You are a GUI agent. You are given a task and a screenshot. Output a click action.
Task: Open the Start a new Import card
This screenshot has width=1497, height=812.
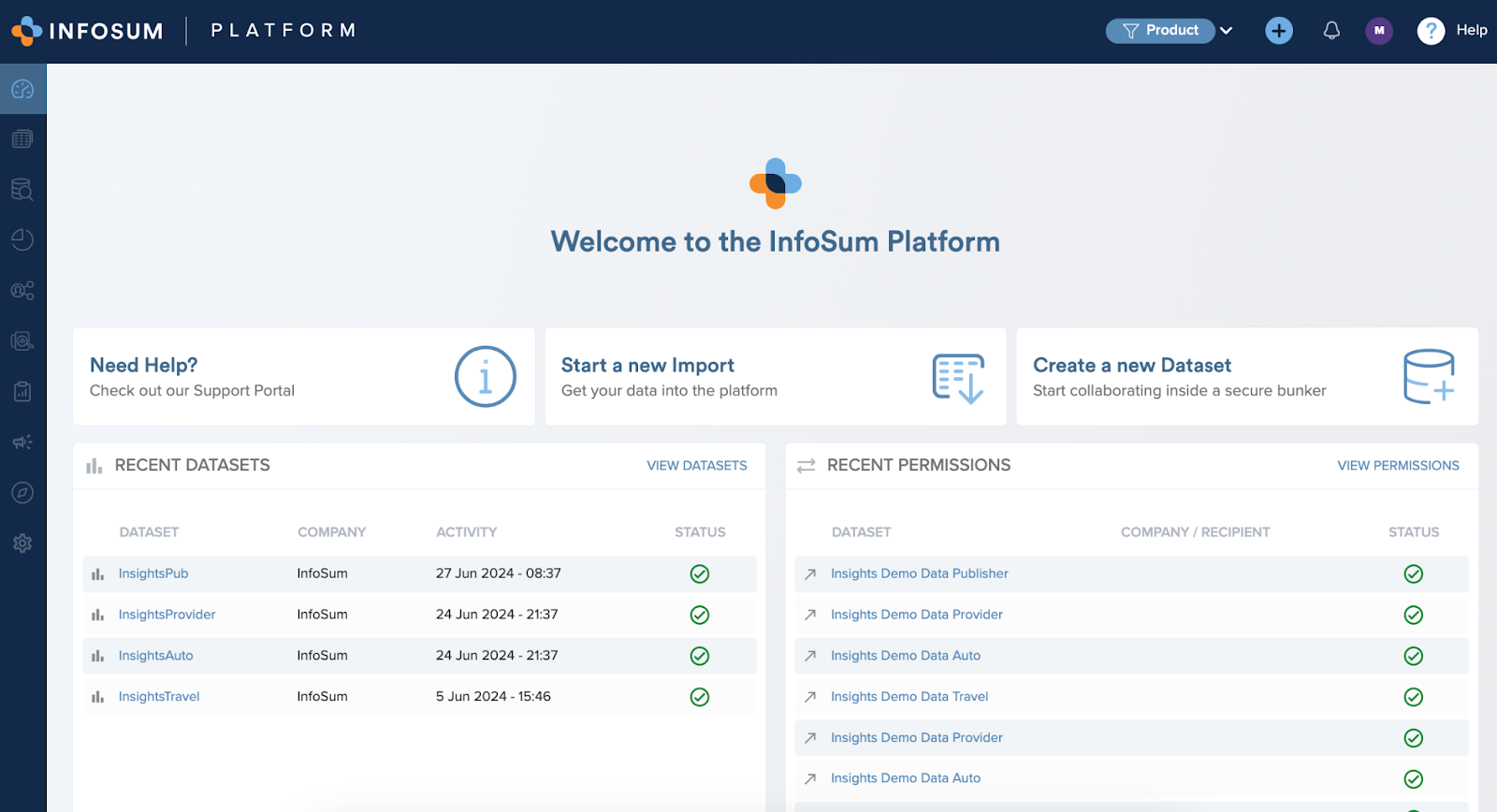776,377
